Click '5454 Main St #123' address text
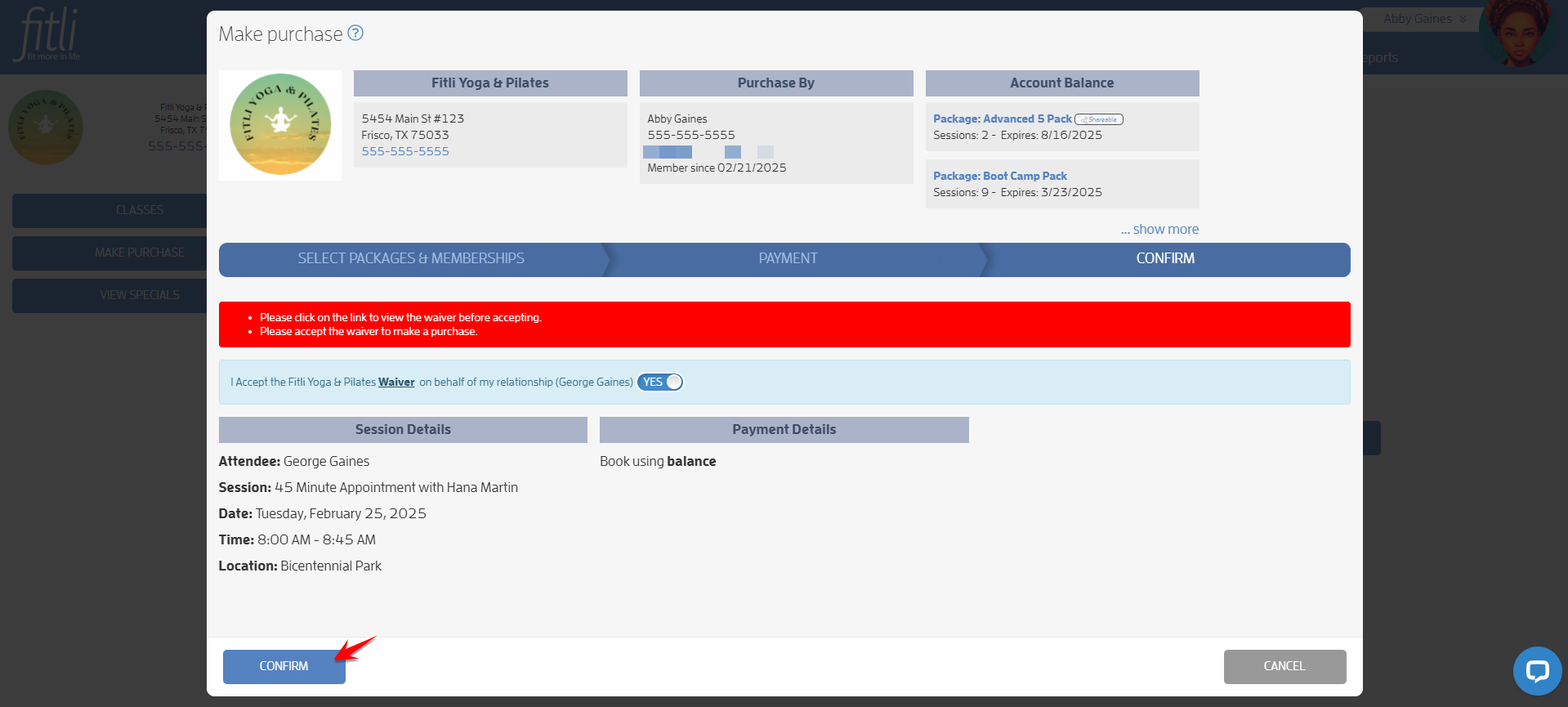This screenshot has width=1568, height=707. pyautogui.click(x=413, y=119)
